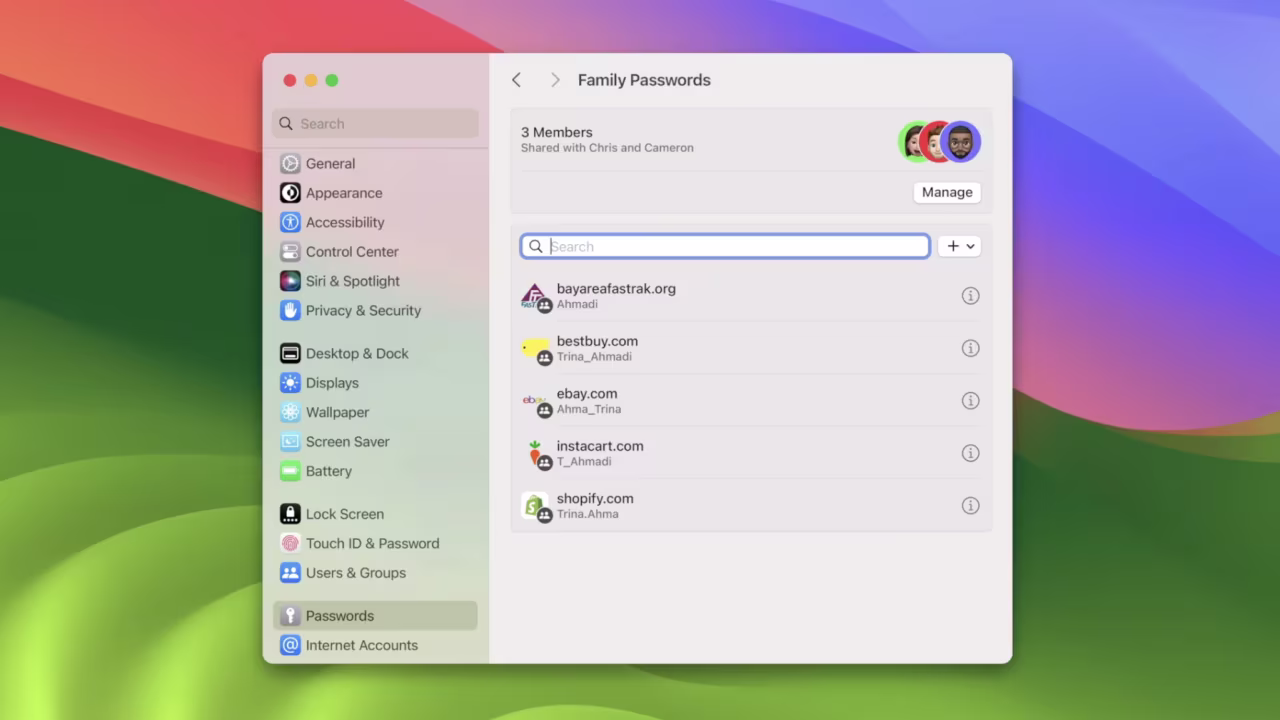Go forward with the right chevron
Viewport: 1280px width, 720px height.
(x=555, y=80)
